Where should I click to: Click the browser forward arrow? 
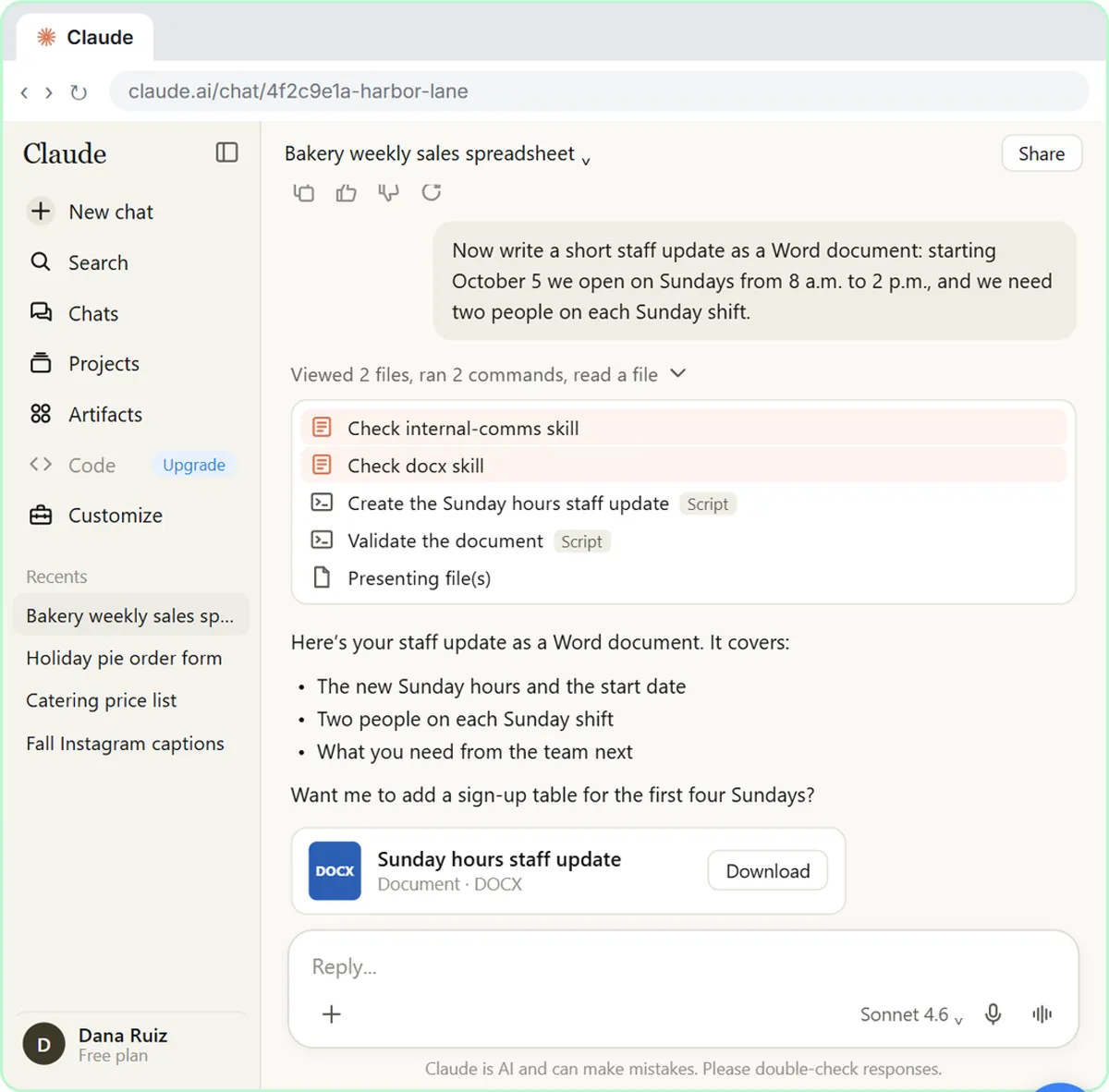pyautogui.click(x=49, y=92)
